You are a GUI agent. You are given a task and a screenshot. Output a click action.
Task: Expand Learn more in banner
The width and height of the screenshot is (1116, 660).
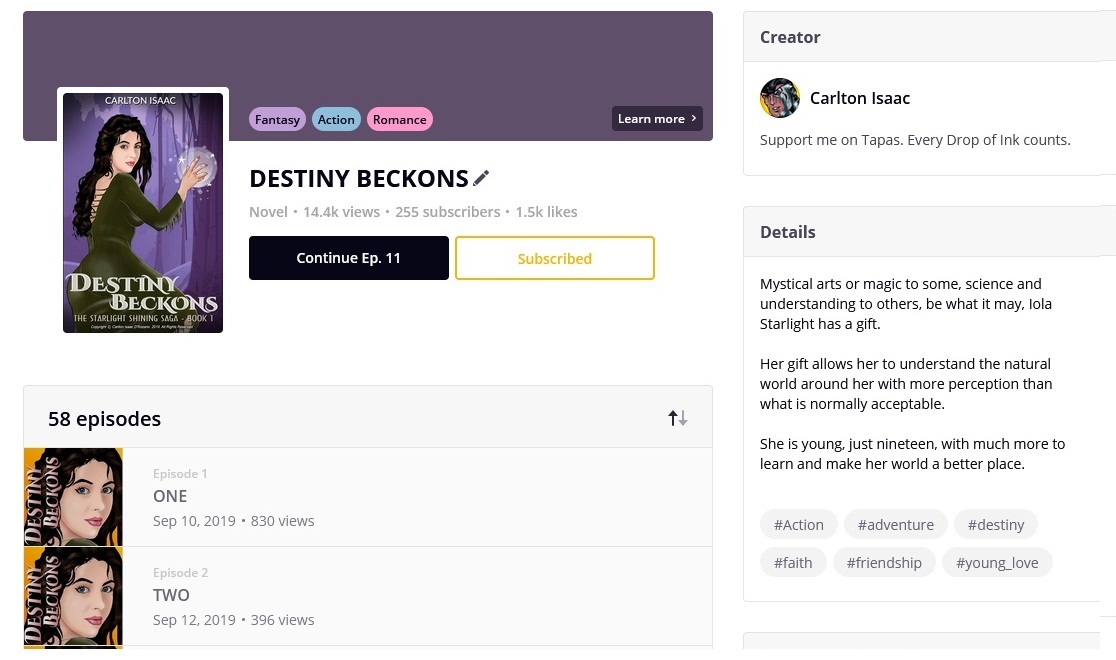point(657,119)
